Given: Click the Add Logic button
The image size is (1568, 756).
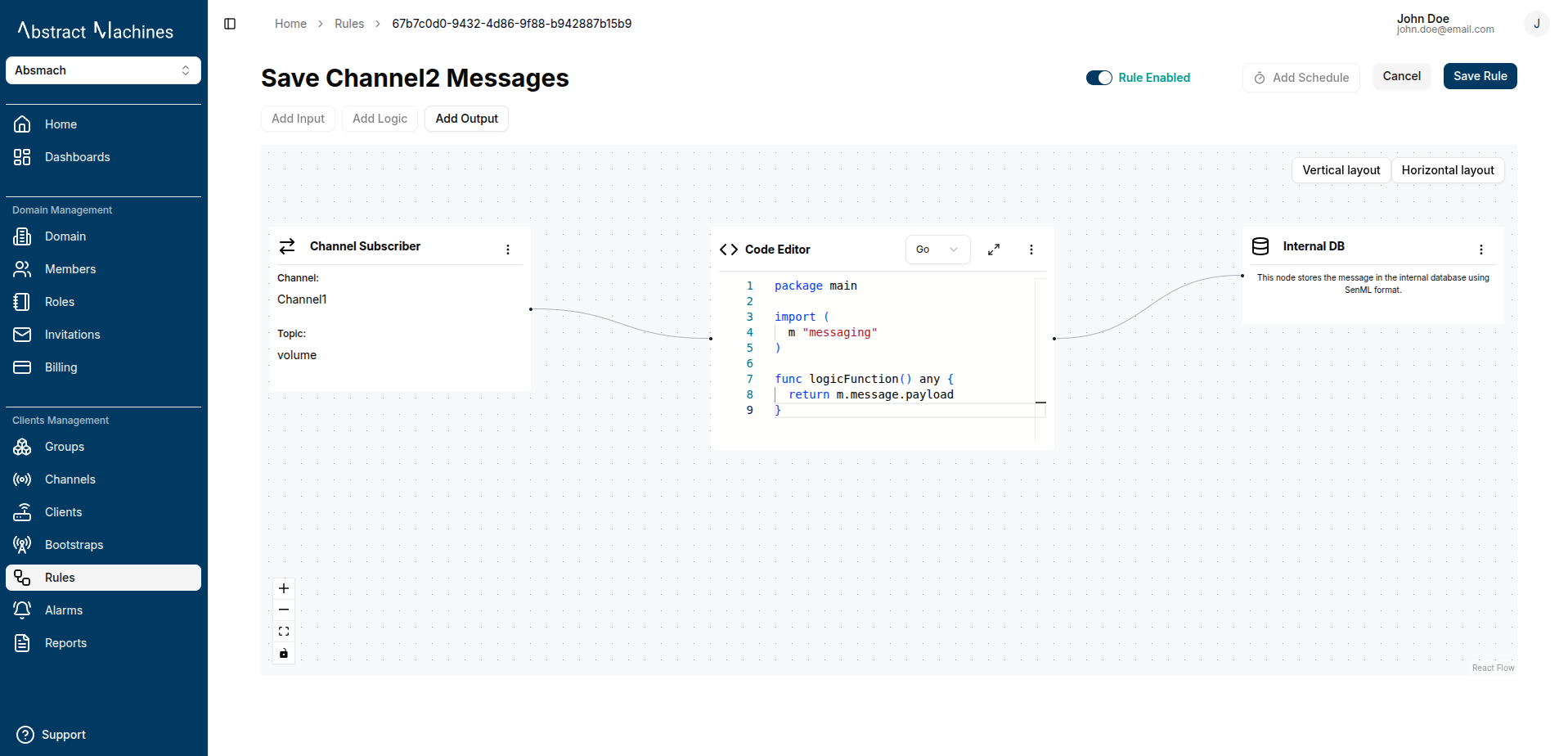Looking at the screenshot, I should [380, 119].
